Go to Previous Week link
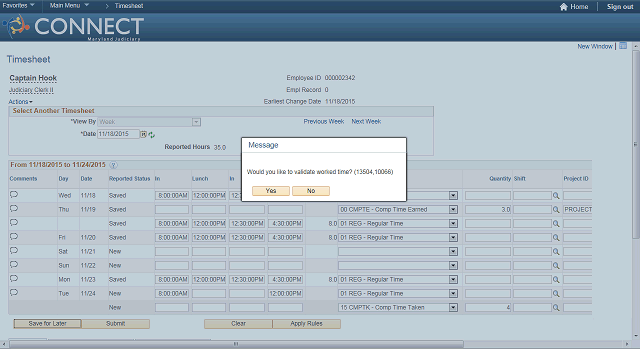Viewport: 640px width, 360px height. point(324,122)
